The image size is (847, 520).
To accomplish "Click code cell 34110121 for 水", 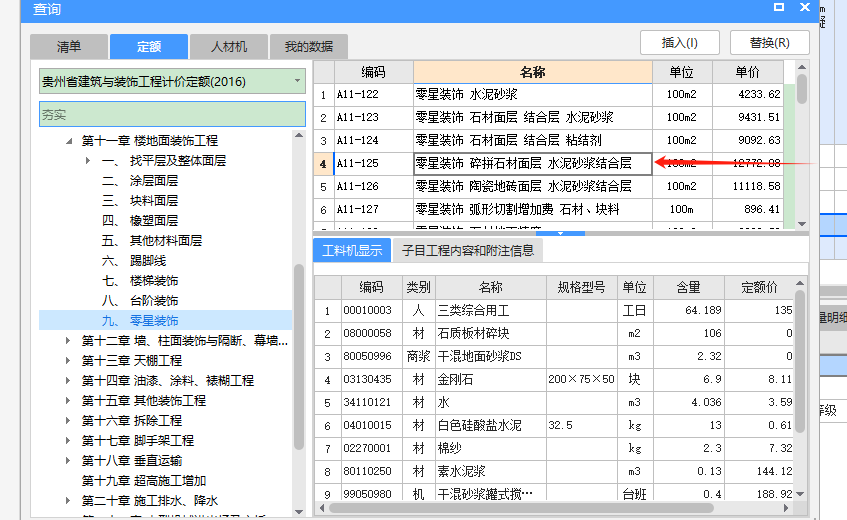I will tap(372, 402).
